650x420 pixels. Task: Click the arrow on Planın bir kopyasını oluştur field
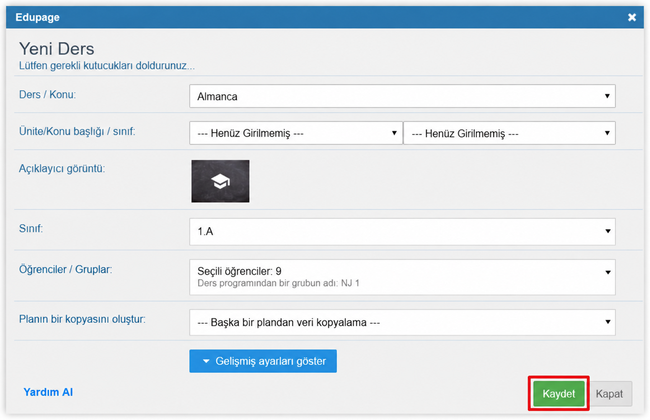pos(607,322)
